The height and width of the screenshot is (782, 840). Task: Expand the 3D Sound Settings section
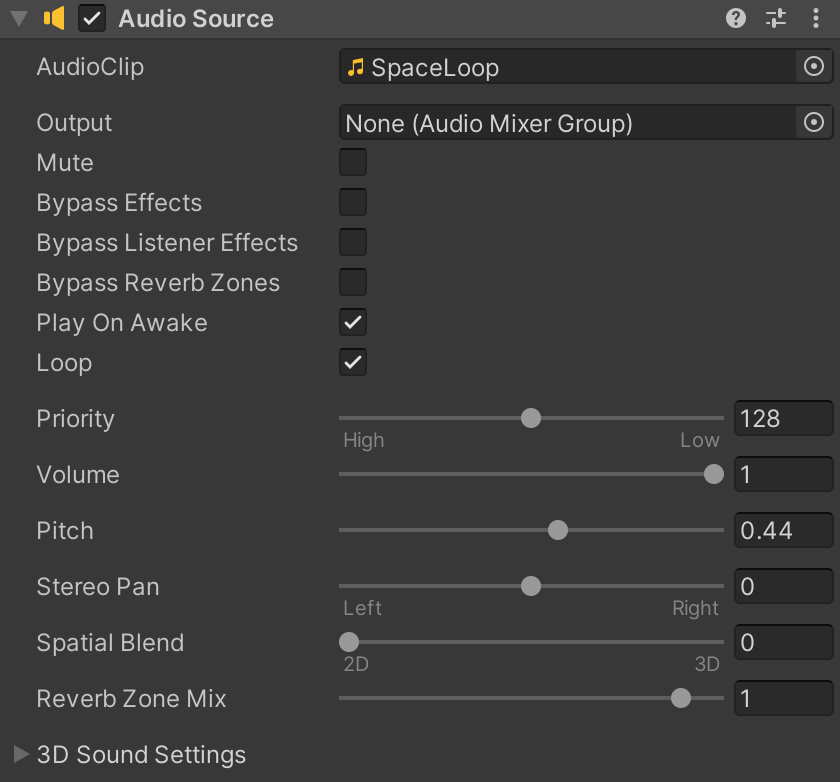coord(21,754)
